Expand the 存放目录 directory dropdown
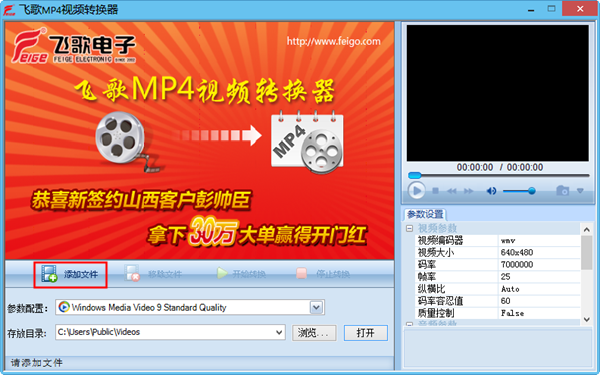Screen dimensions: 600x375 [x=279, y=333]
